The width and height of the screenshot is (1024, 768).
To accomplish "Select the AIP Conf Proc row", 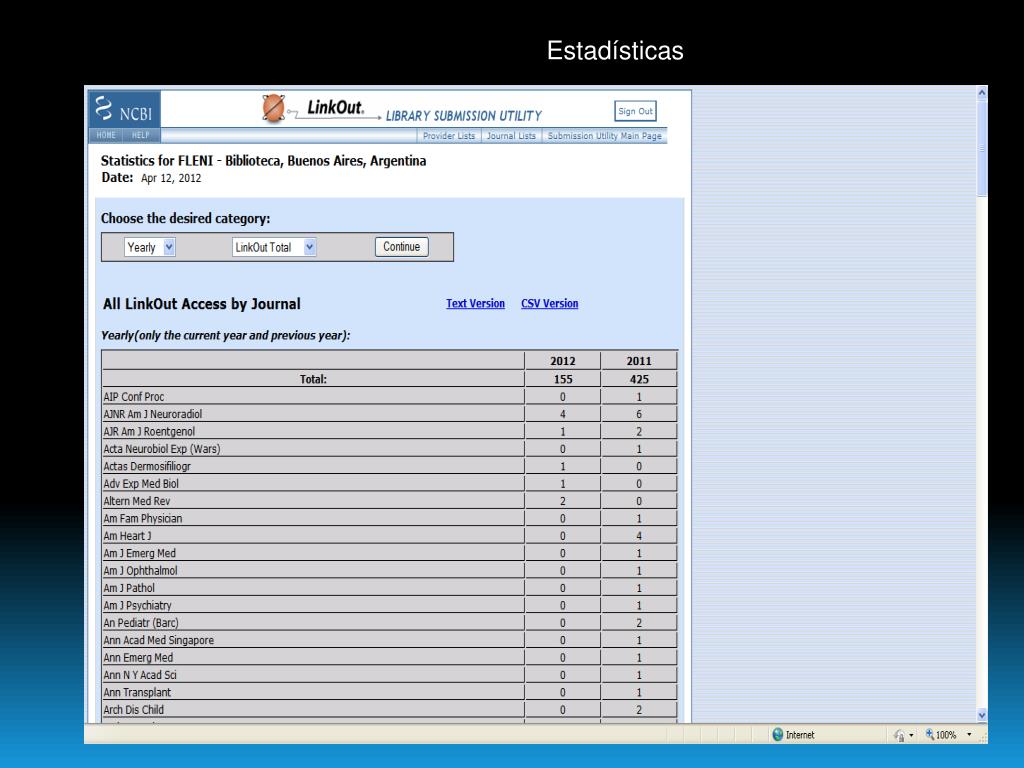I will (x=389, y=397).
